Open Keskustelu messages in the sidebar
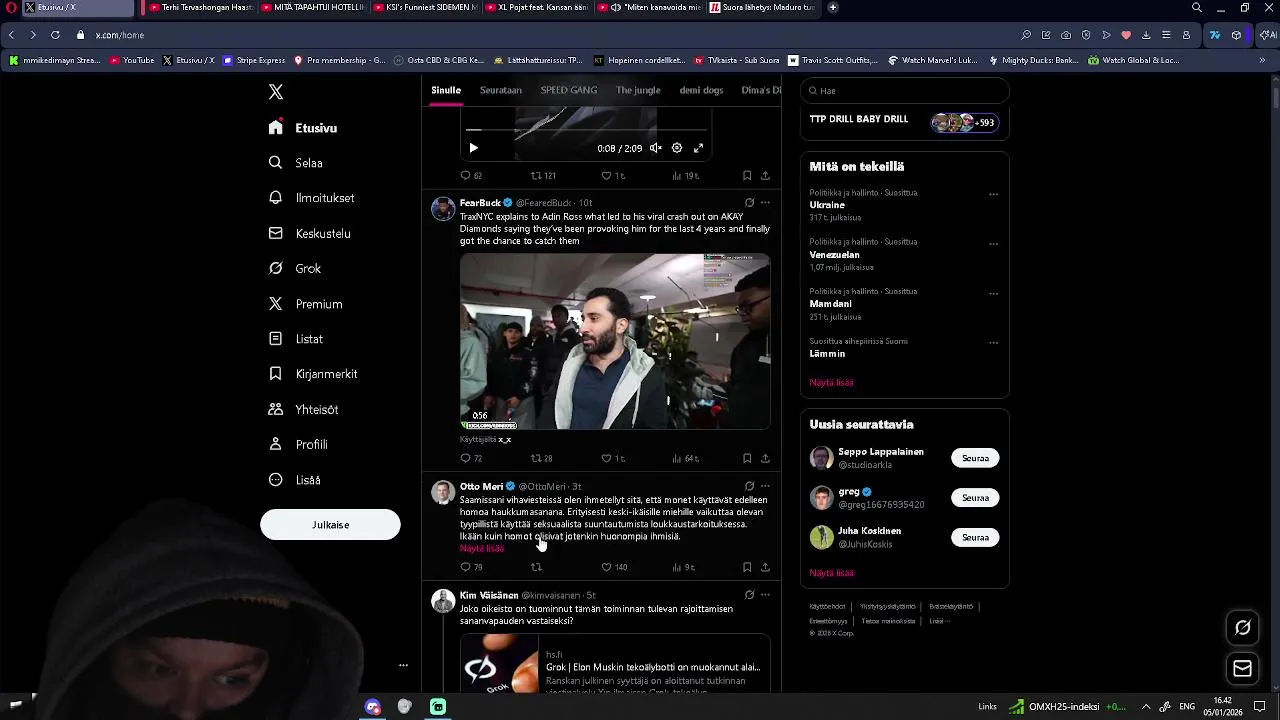This screenshot has height=720, width=1280. click(x=310, y=233)
